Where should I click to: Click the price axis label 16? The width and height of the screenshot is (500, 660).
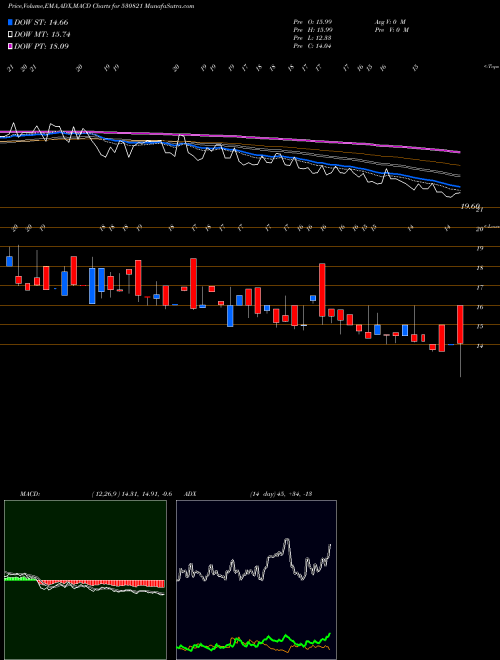(479, 307)
